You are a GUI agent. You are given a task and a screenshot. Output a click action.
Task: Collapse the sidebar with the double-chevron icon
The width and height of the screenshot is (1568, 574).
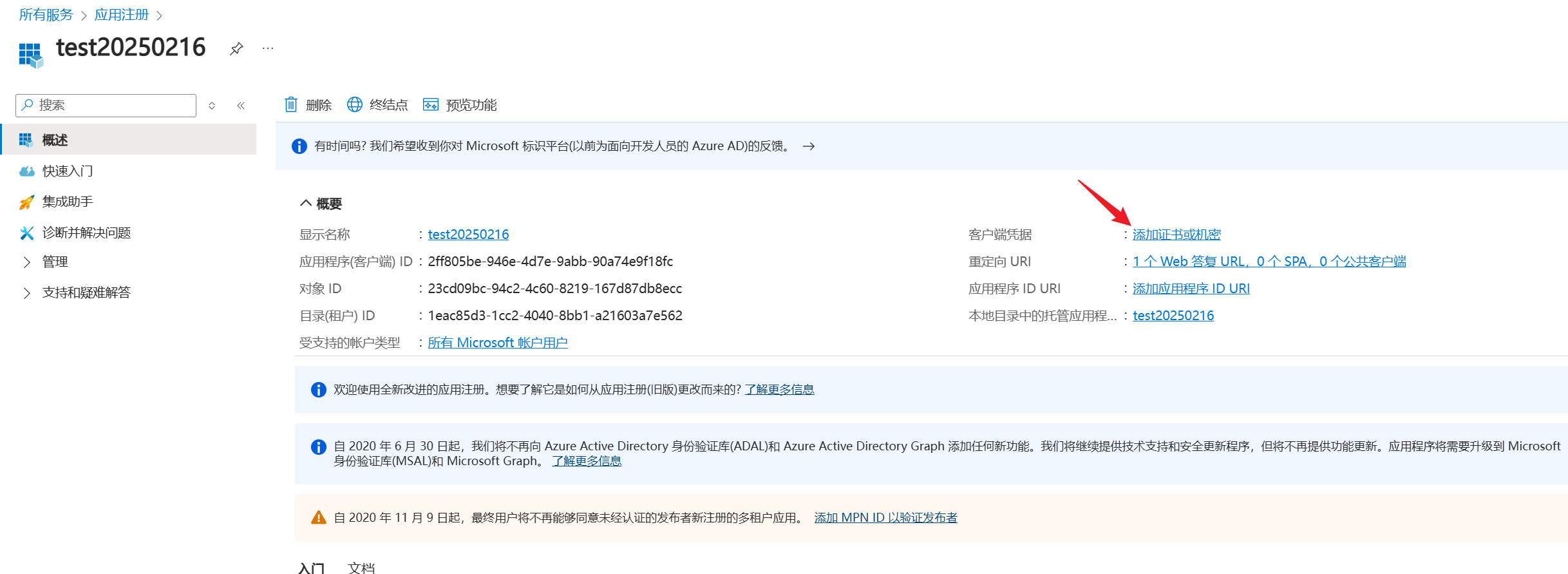point(241,105)
